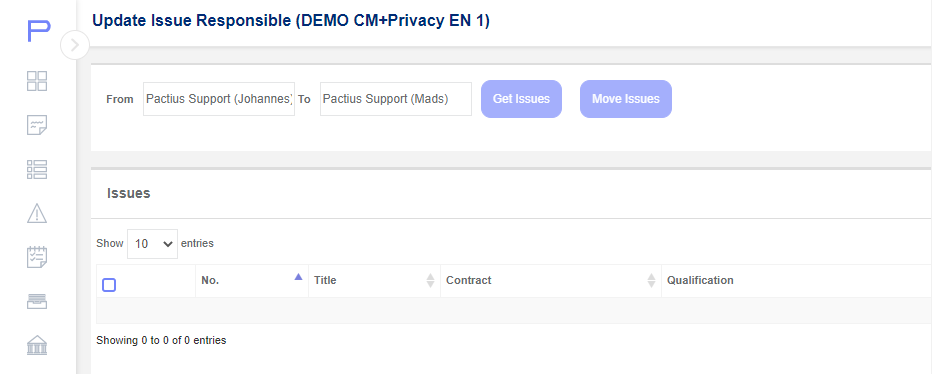Expand the sidebar with the arrow button
932x374 pixels.
coord(75,45)
